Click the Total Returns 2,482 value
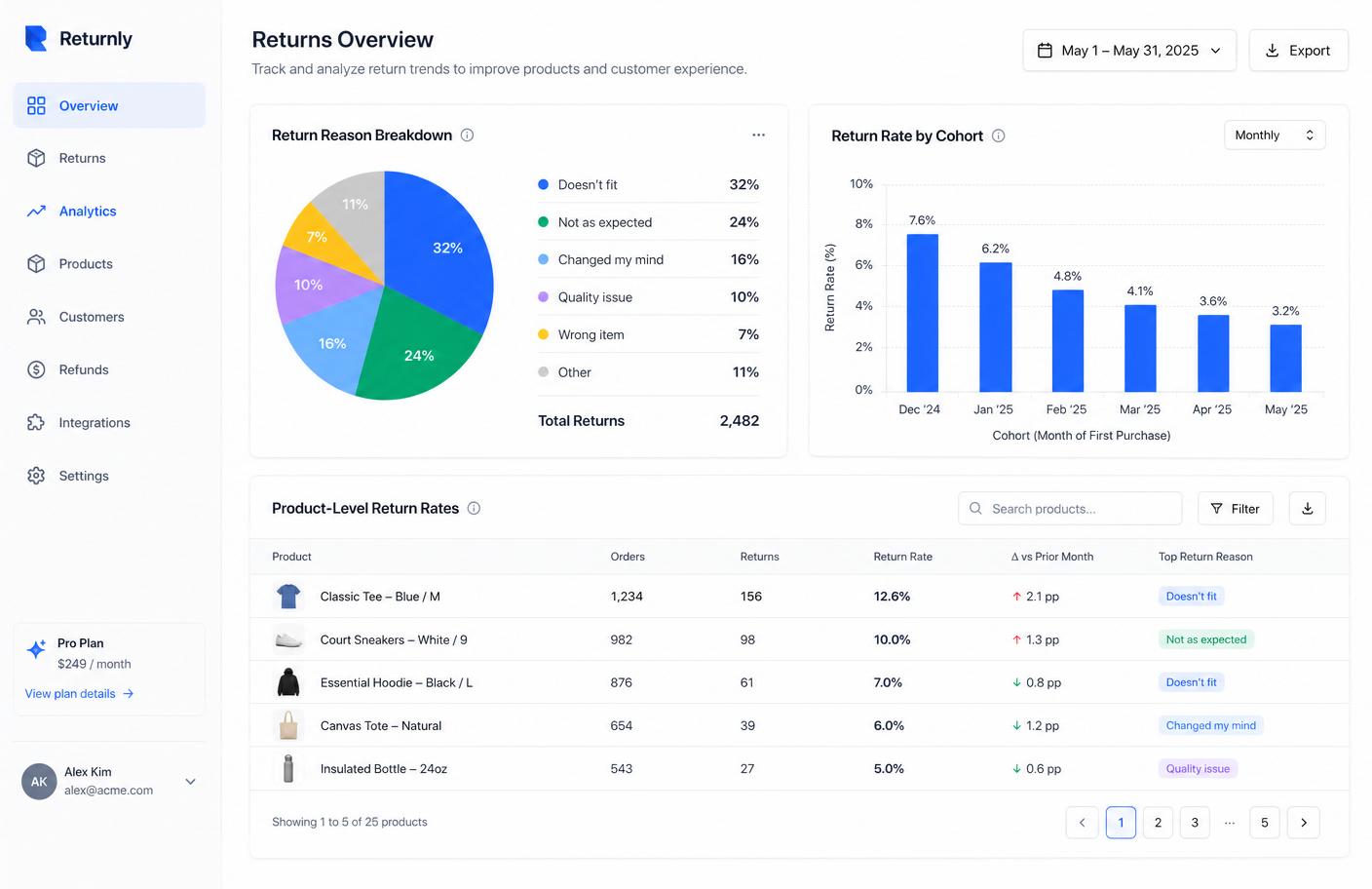The width and height of the screenshot is (1372, 889). 739,420
